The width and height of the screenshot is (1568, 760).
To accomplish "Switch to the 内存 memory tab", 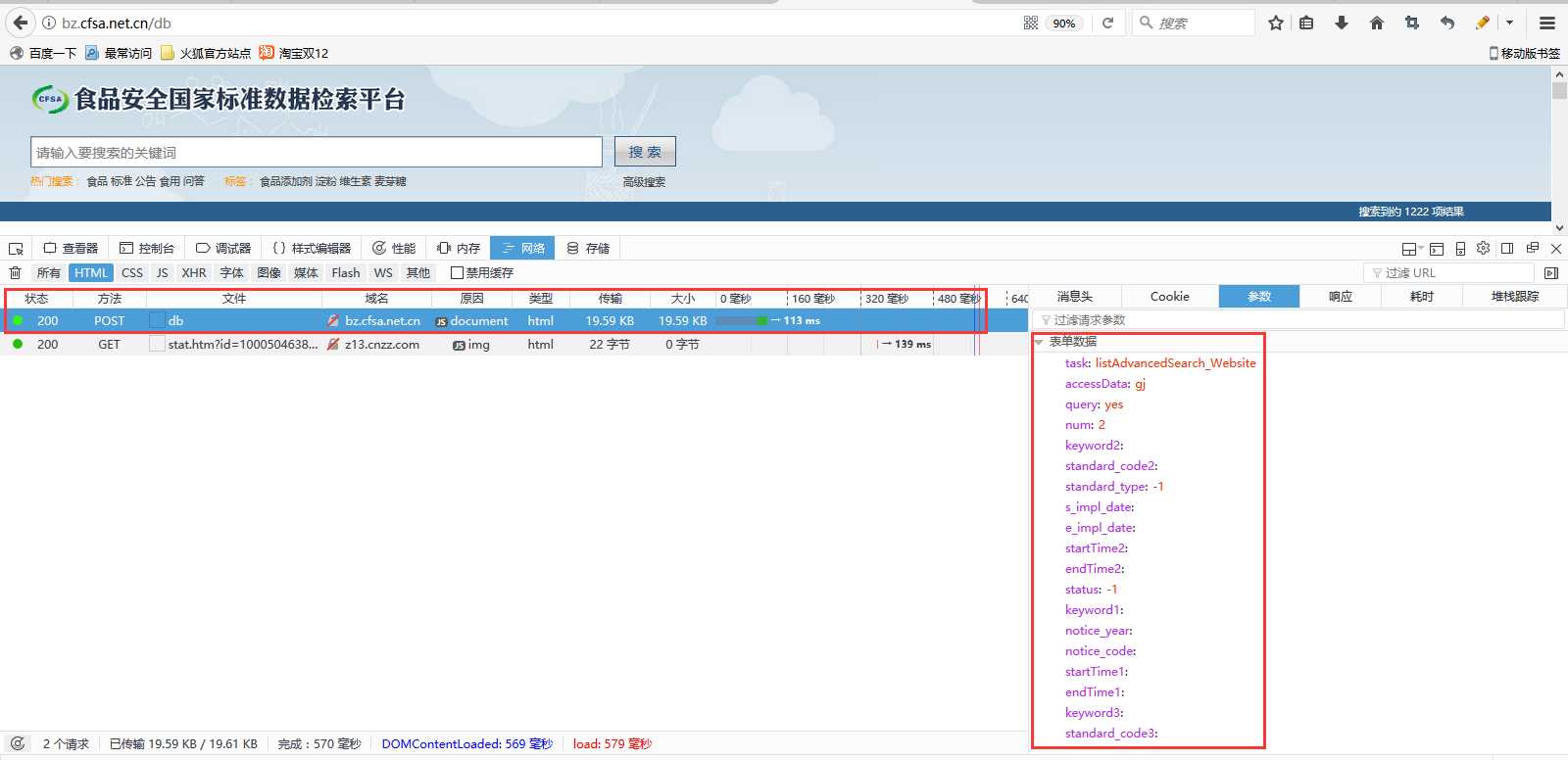I will tap(459, 249).
